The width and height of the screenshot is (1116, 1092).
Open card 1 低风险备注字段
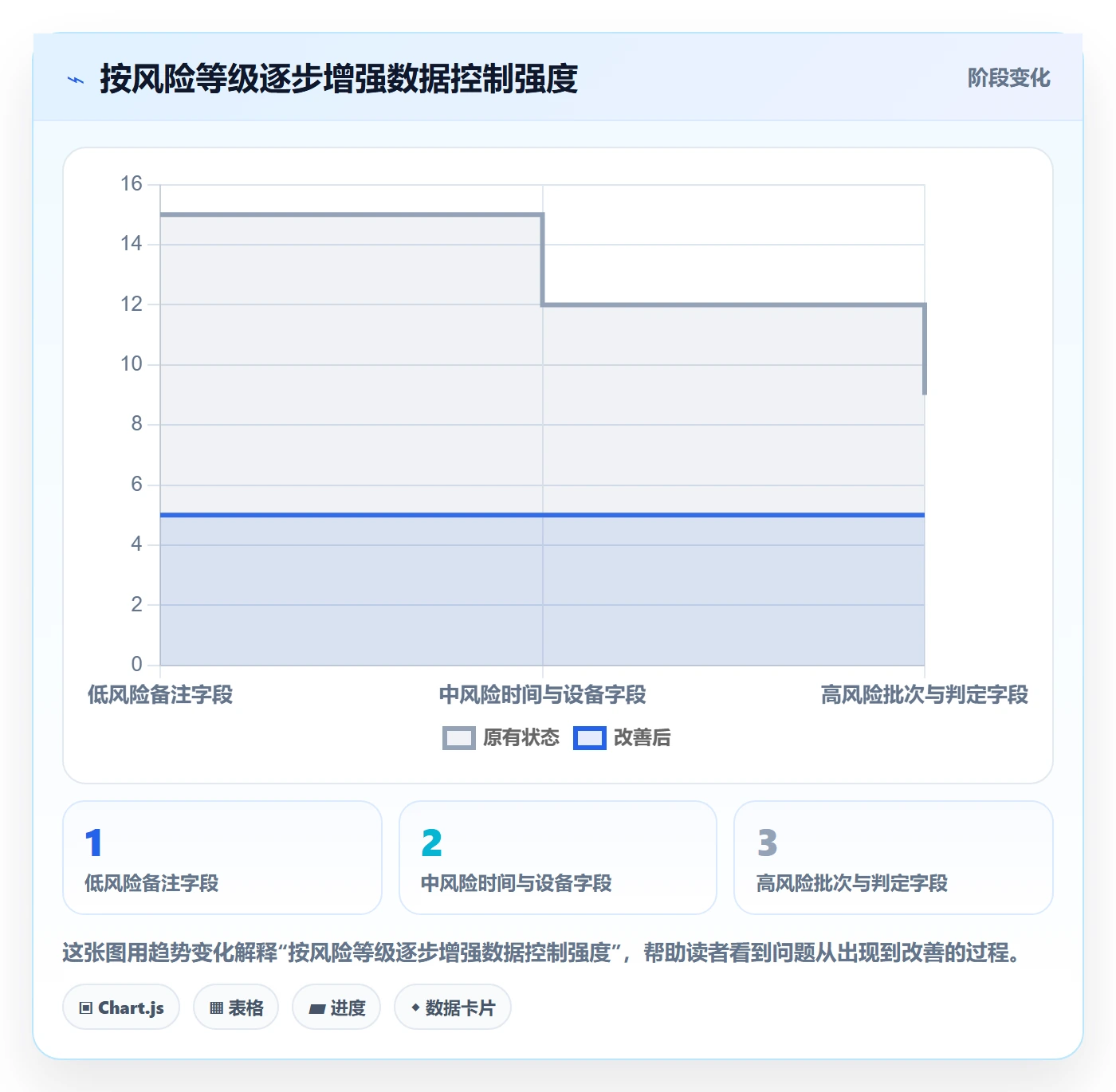(222, 858)
